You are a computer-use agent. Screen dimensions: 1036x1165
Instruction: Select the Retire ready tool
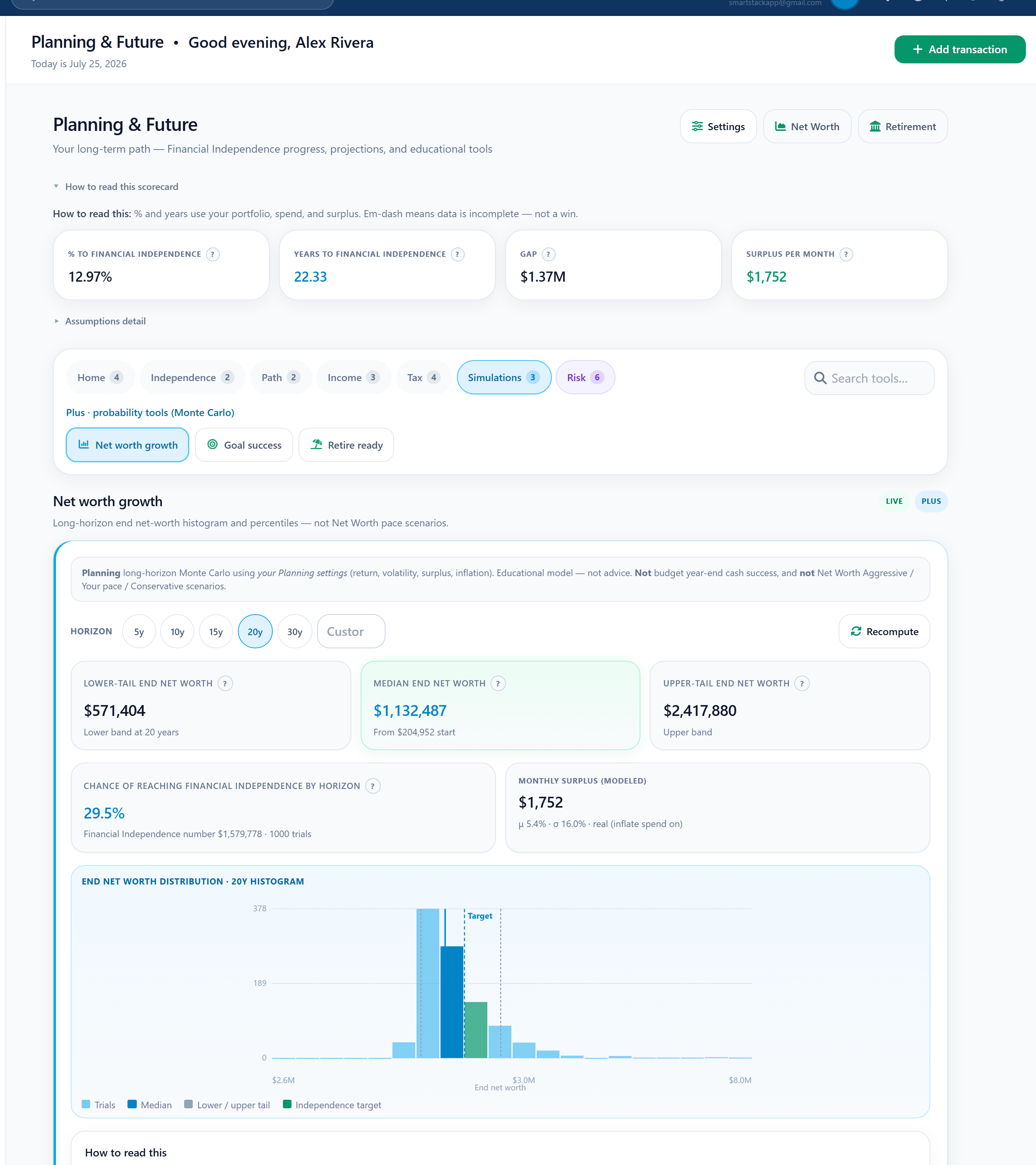346,444
